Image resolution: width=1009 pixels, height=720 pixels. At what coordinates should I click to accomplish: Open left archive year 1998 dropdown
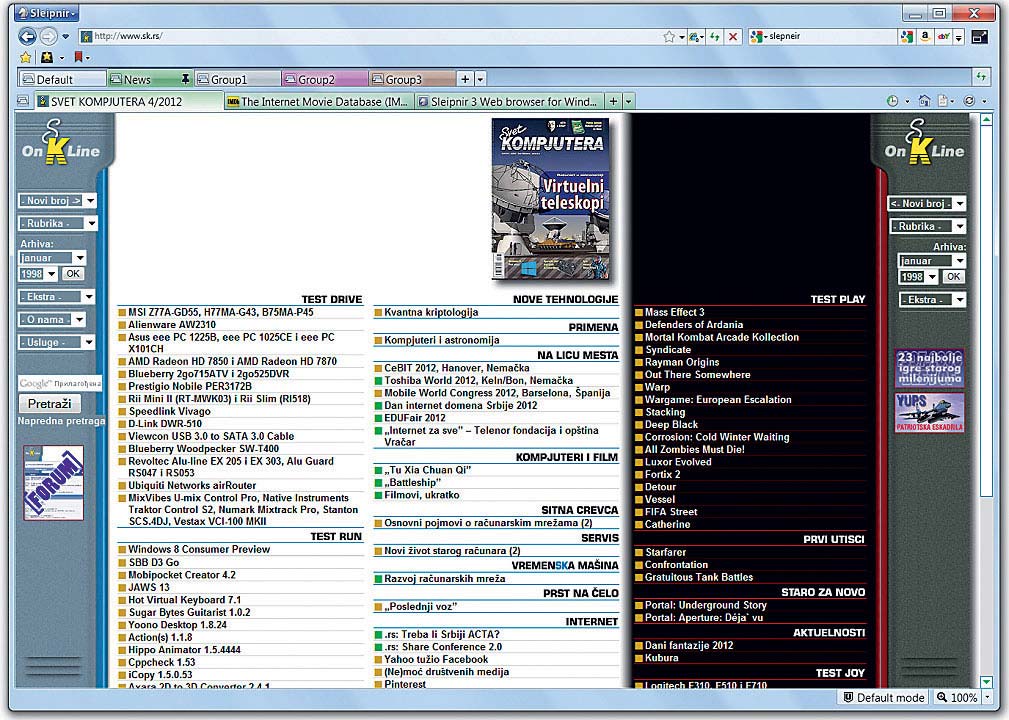point(38,273)
